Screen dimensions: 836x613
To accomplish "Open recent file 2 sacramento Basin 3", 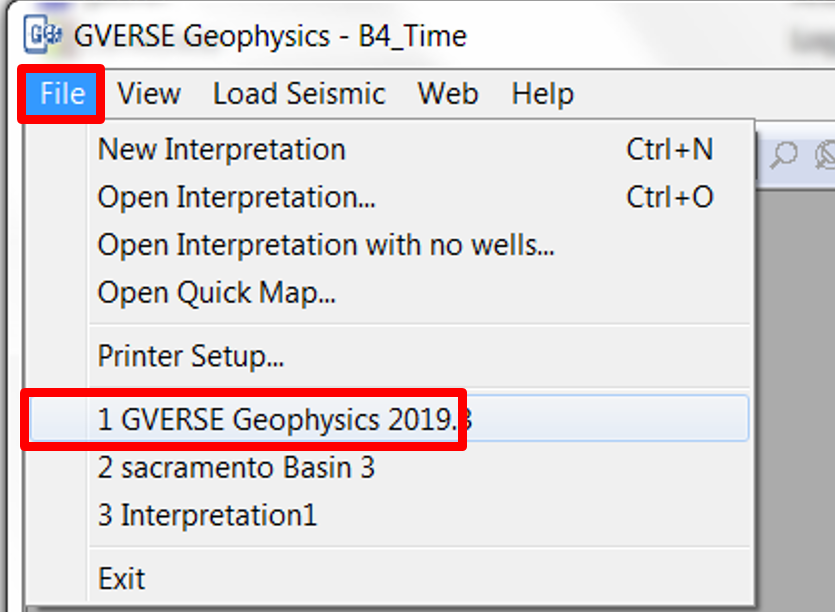I will [x=389, y=467].
